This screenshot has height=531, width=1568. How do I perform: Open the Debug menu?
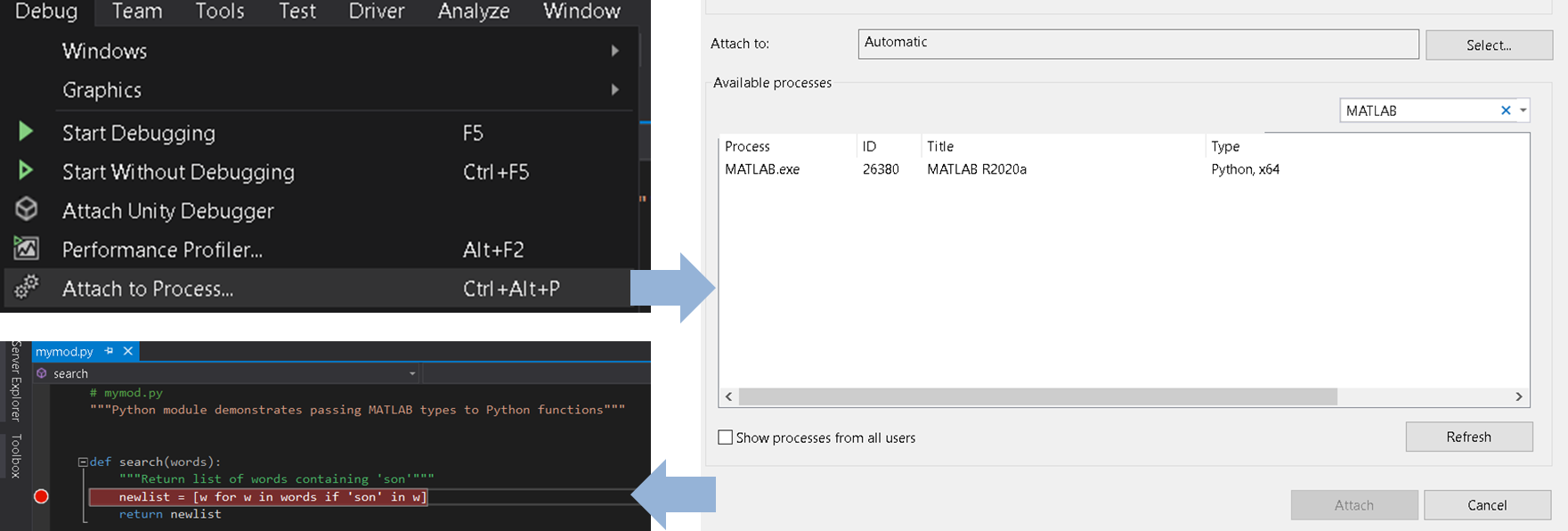(46, 11)
